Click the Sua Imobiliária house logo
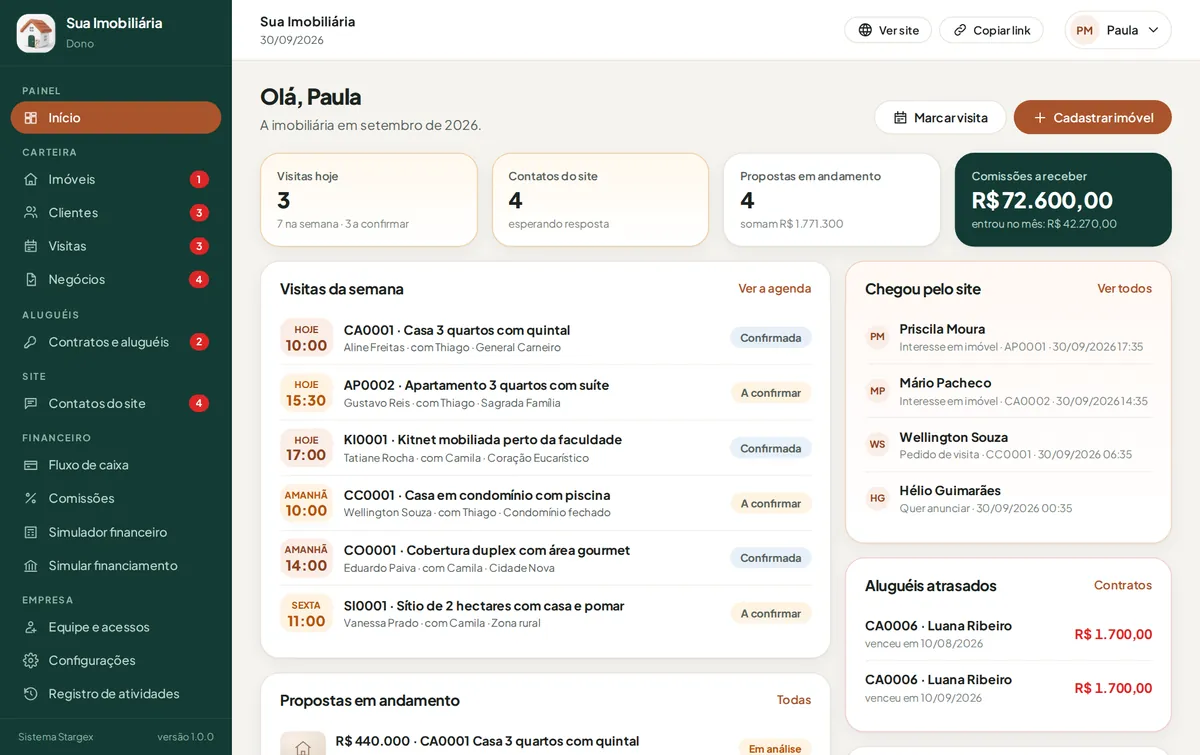Viewport: 1200px width, 755px height. coord(36,33)
